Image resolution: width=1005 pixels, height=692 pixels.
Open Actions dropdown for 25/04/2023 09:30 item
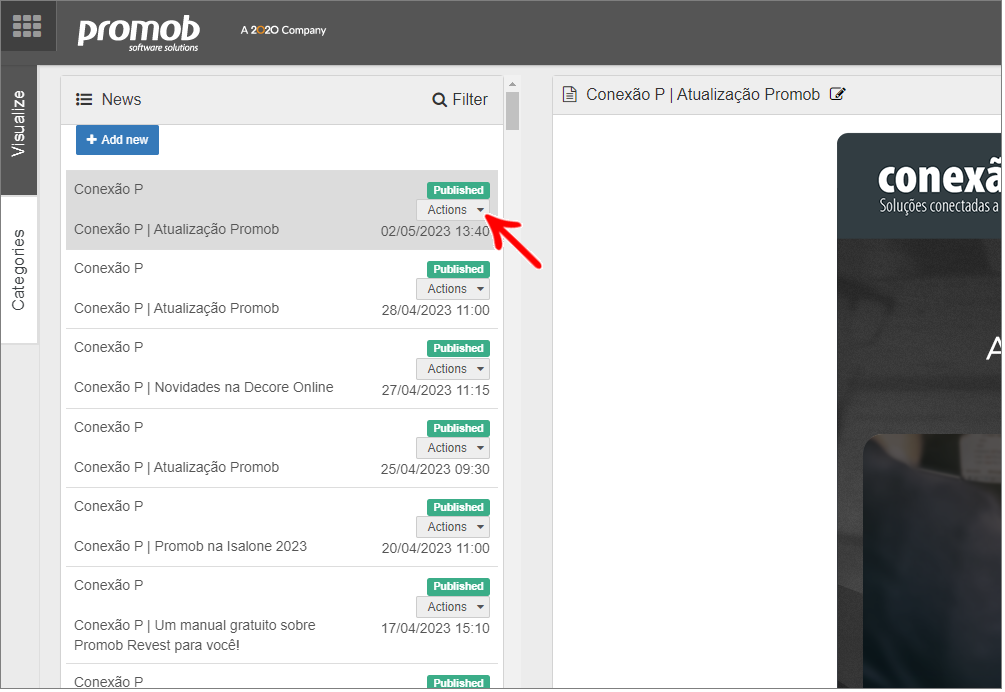click(453, 448)
